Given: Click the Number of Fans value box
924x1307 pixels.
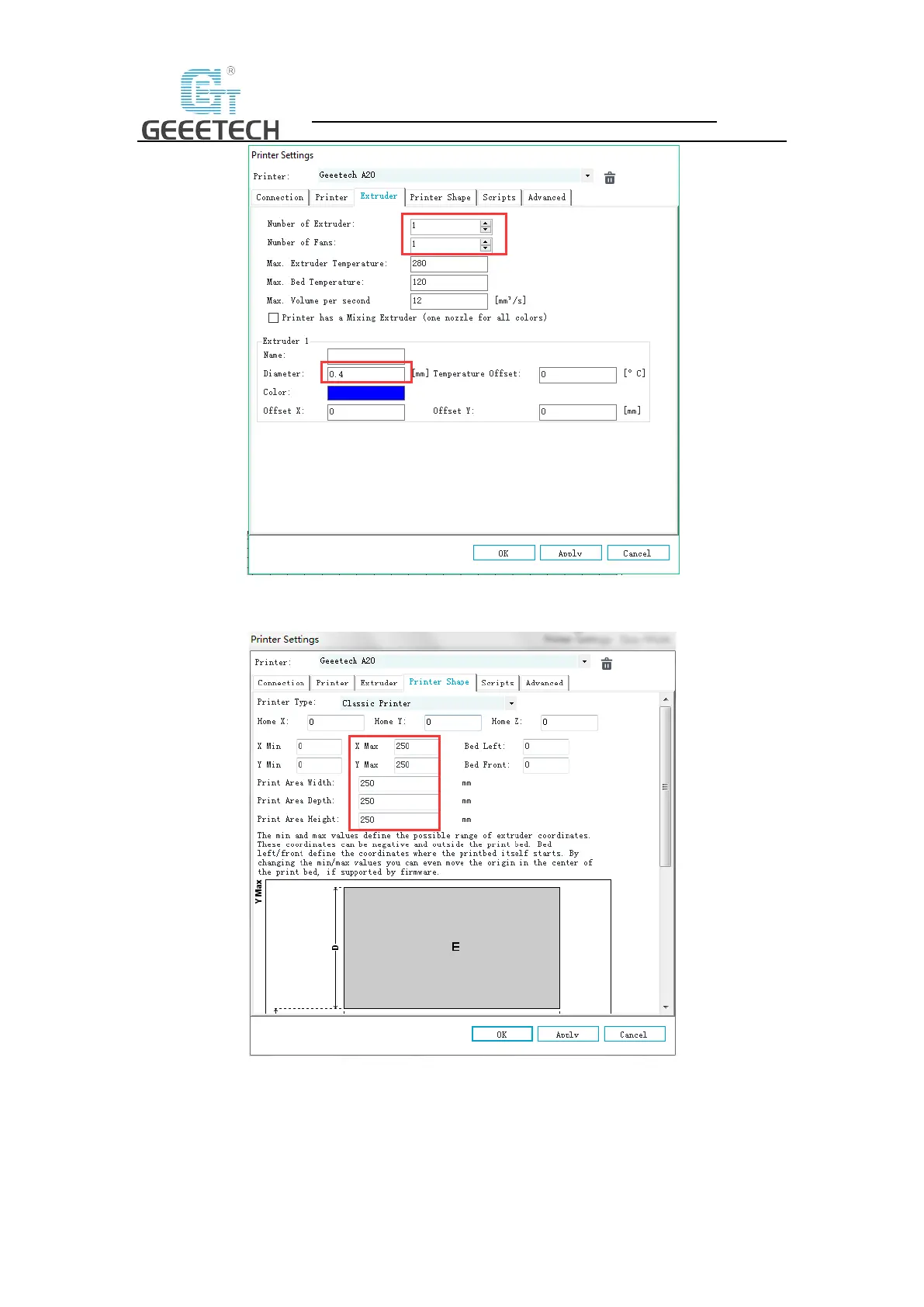Looking at the screenshot, I should 445,244.
